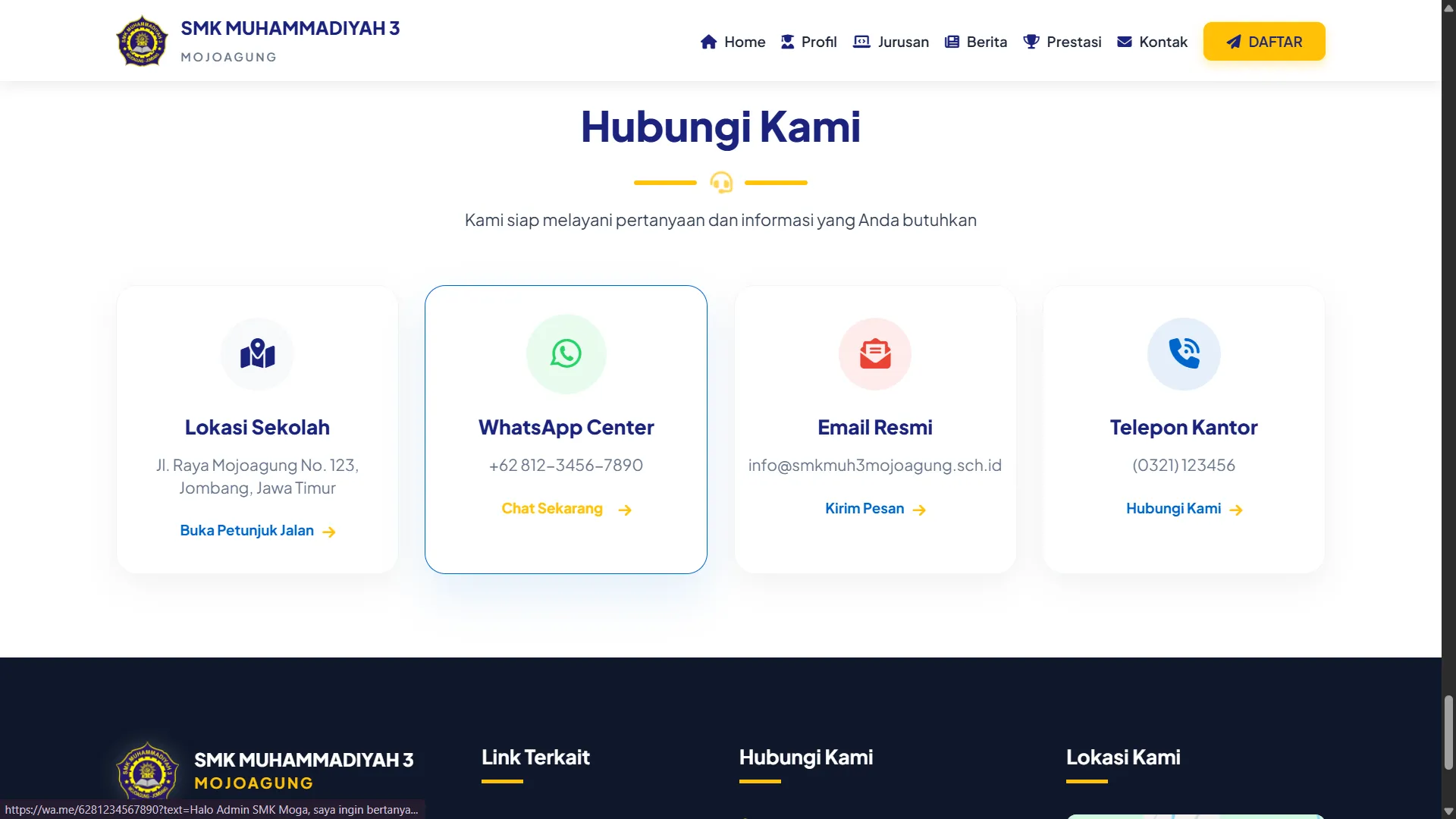Click the page vertical scrollbar thumb
Image resolution: width=1456 pixels, height=819 pixels.
tap(1448, 732)
